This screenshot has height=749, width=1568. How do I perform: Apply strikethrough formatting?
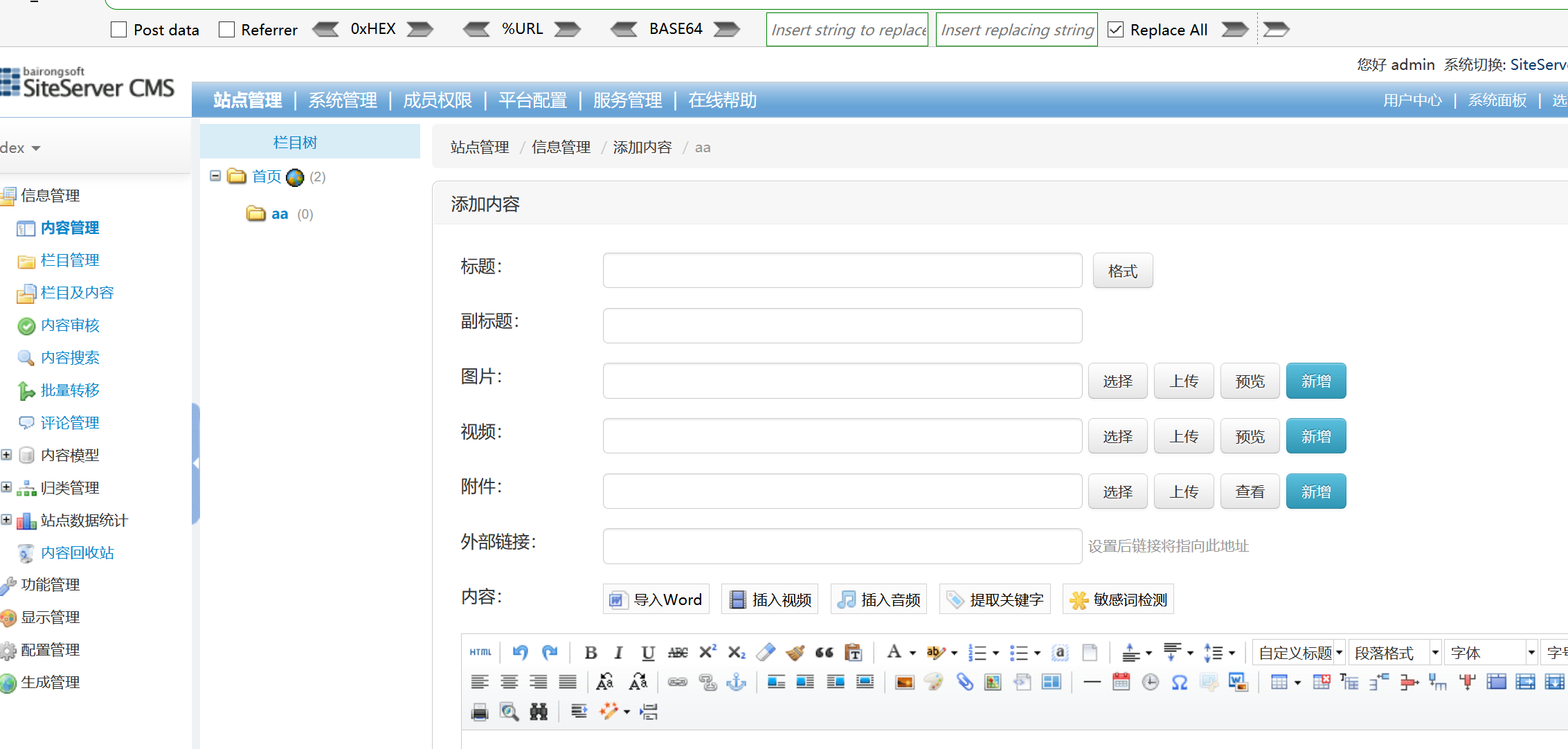tap(678, 652)
